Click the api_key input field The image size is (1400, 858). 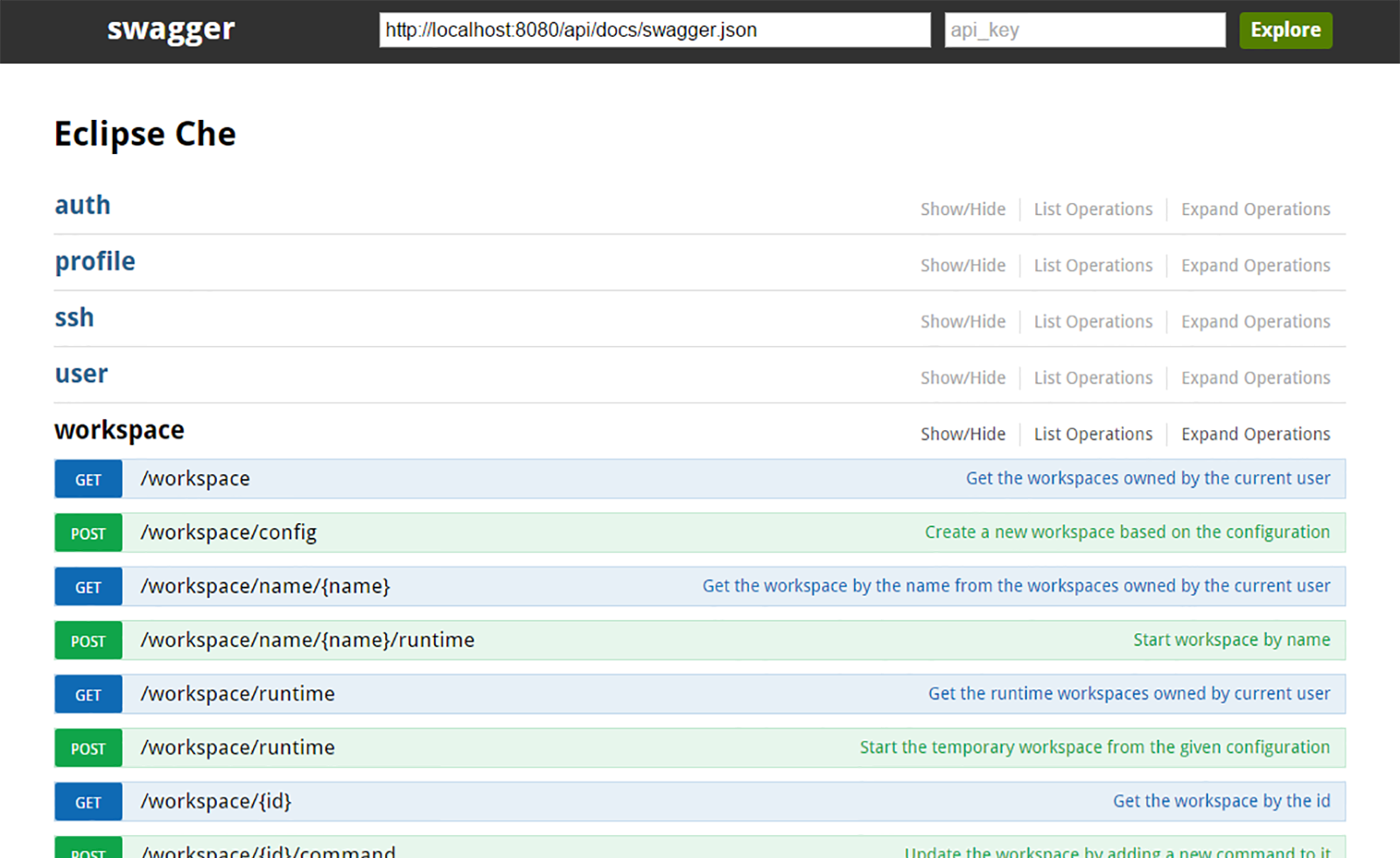coord(1084,31)
